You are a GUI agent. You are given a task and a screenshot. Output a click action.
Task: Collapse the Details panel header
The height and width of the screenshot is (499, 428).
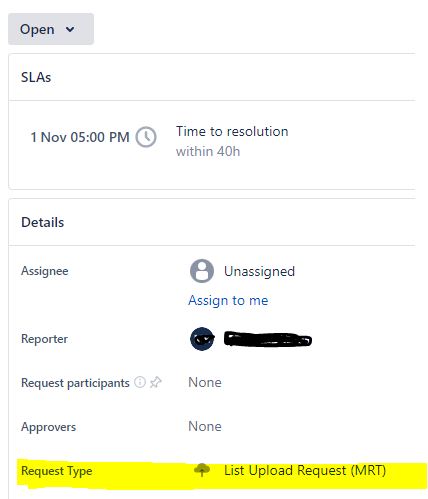pos(212,222)
